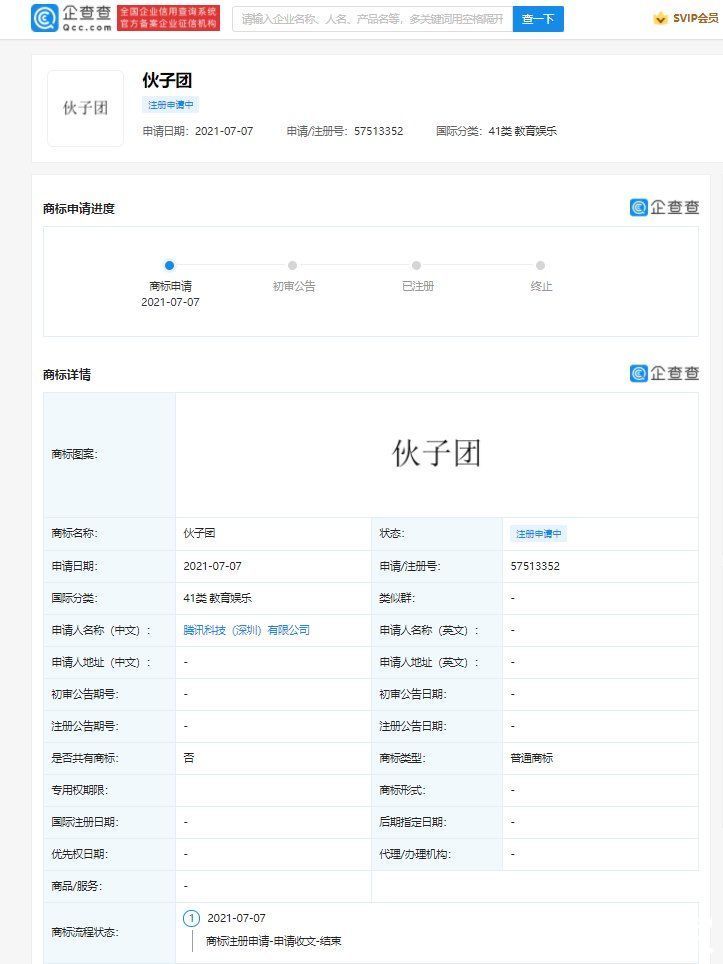Open the SVIP会员 link
723x964 pixels.
(x=695, y=18)
